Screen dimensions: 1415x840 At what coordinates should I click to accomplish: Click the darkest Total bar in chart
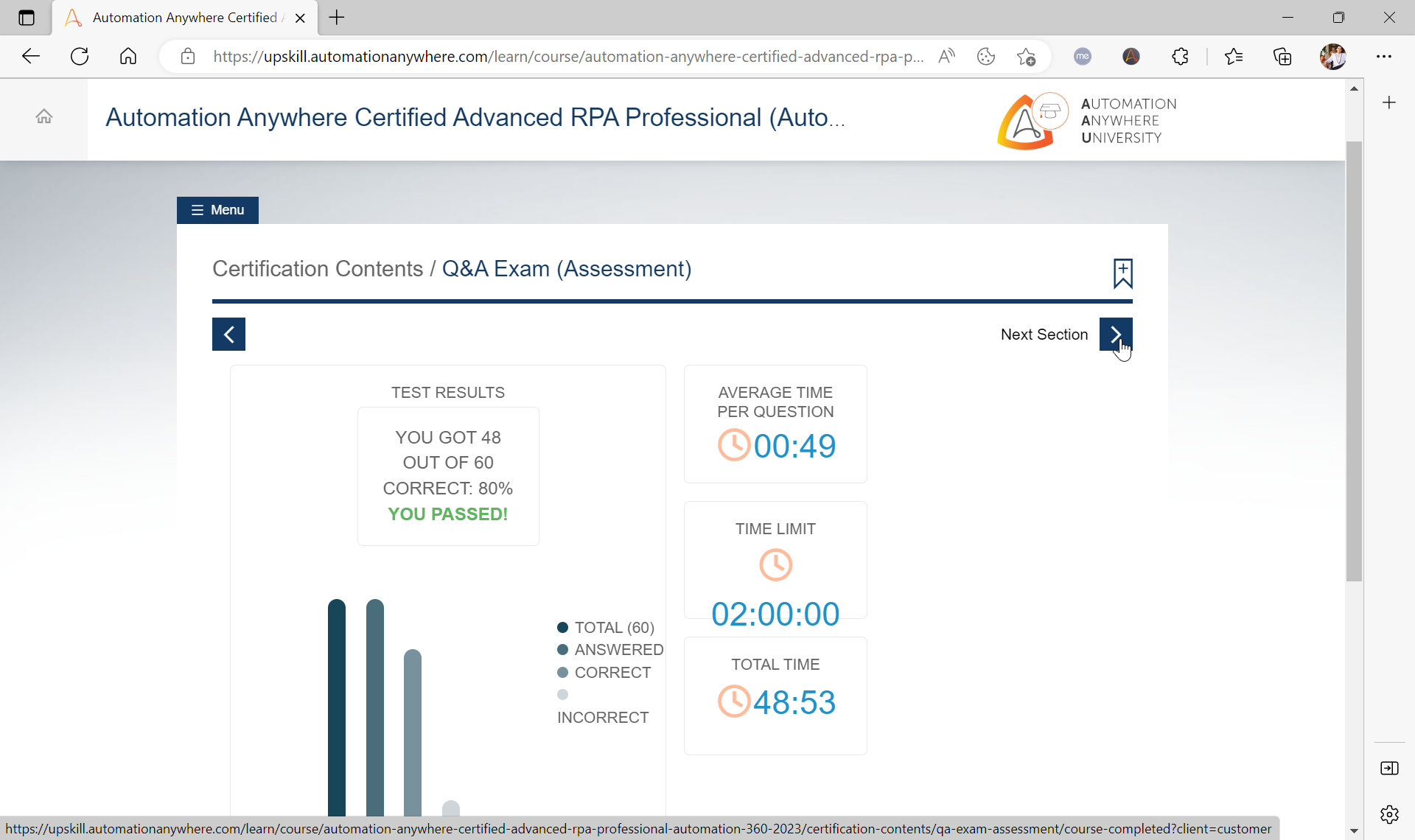tap(337, 707)
